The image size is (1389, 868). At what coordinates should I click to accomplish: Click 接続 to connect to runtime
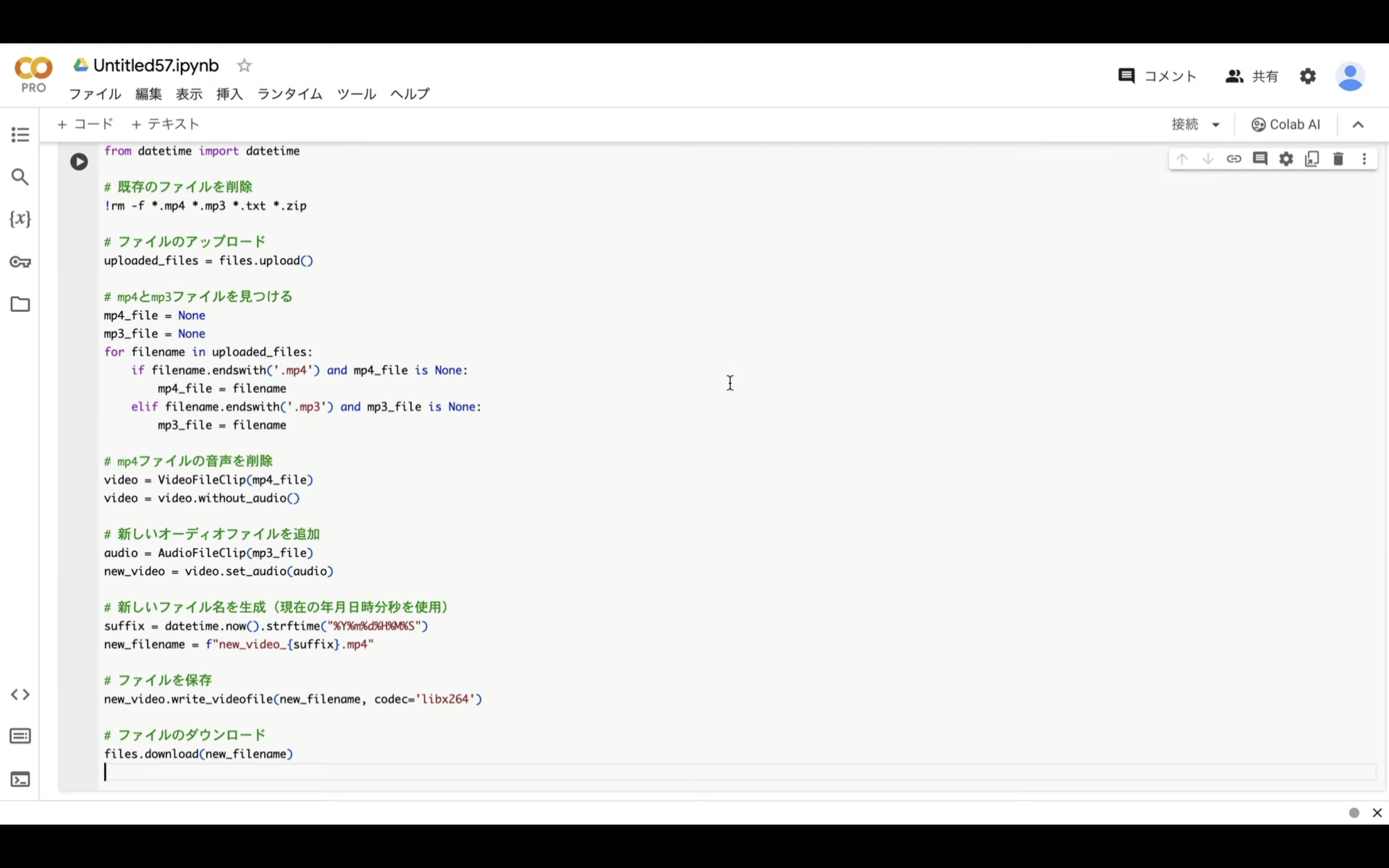click(x=1185, y=124)
